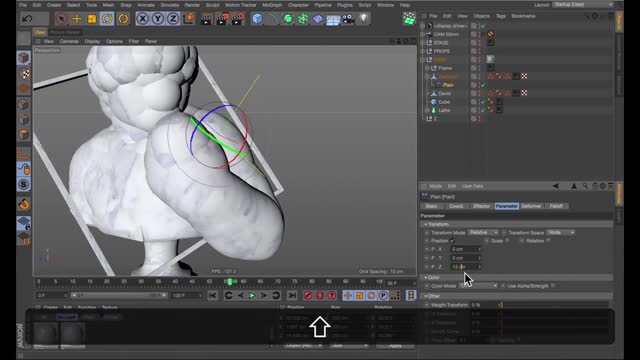Screen dimensions: 640x360
Task: Add a light object
Action: pos(364,19)
